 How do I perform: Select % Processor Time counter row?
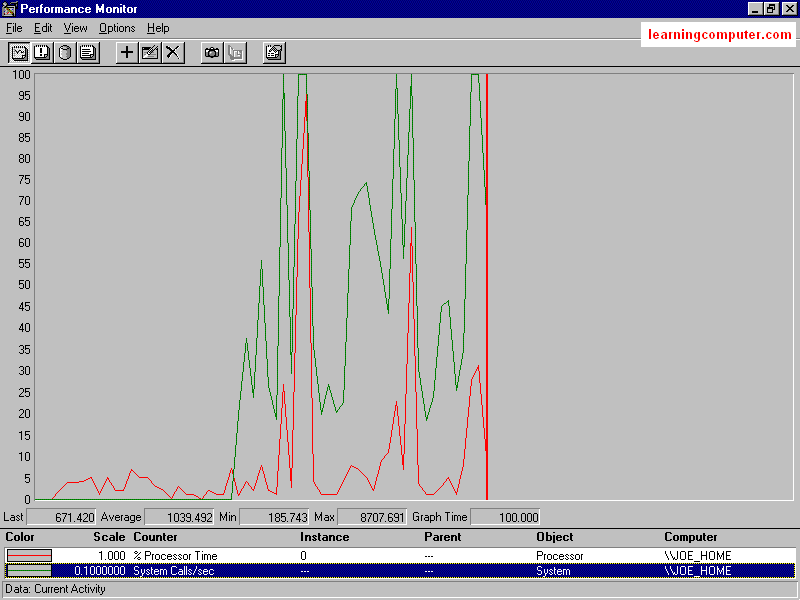pos(399,556)
